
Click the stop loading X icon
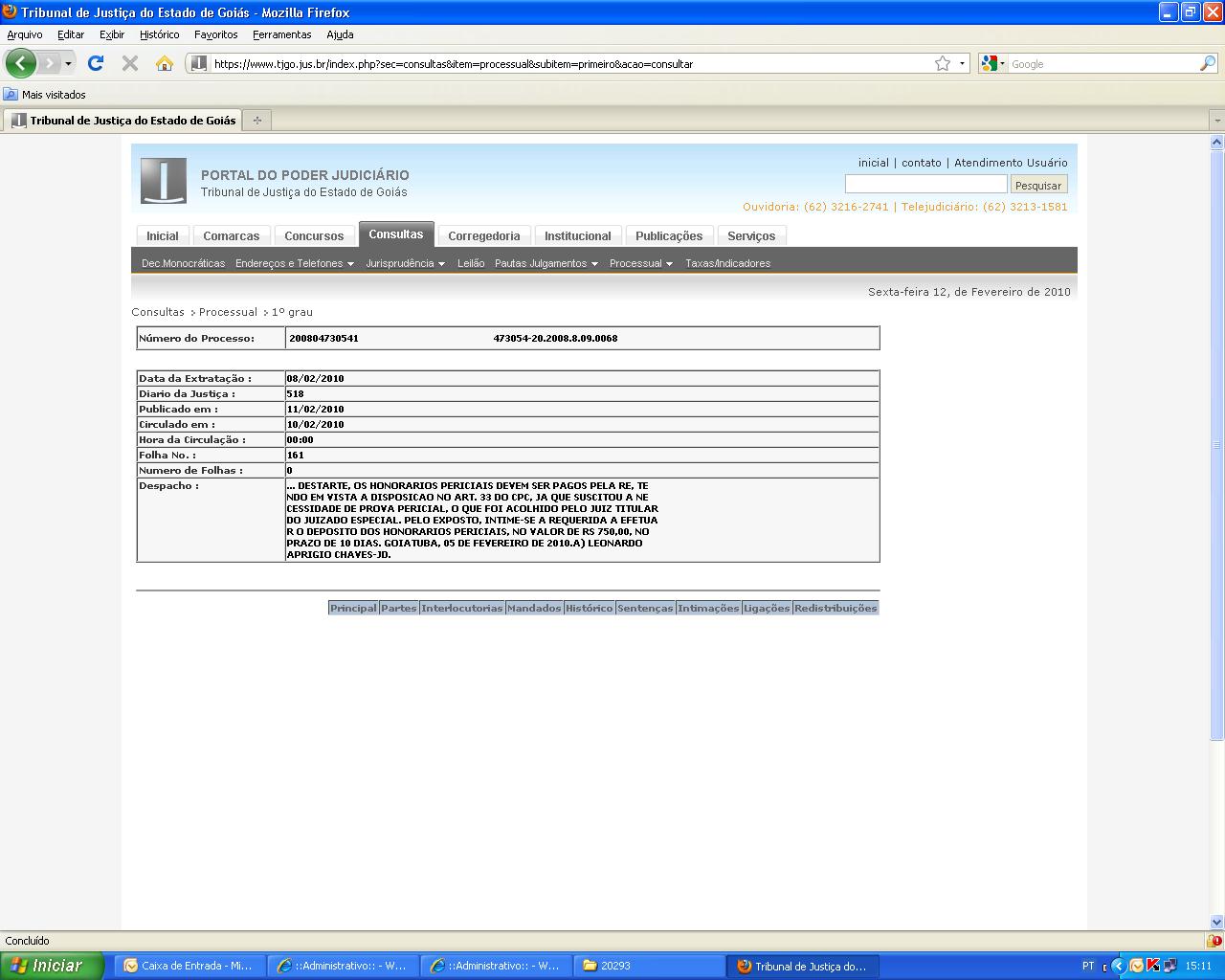pyautogui.click(x=130, y=63)
